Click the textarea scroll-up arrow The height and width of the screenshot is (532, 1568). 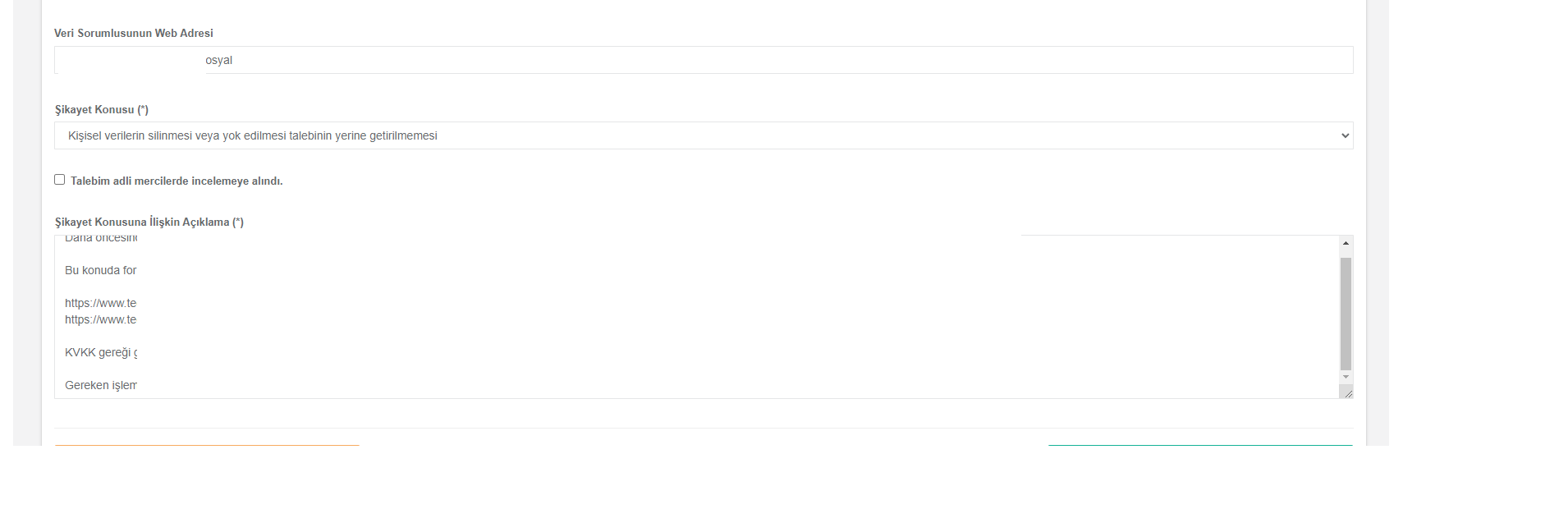(x=1346, y=243)
